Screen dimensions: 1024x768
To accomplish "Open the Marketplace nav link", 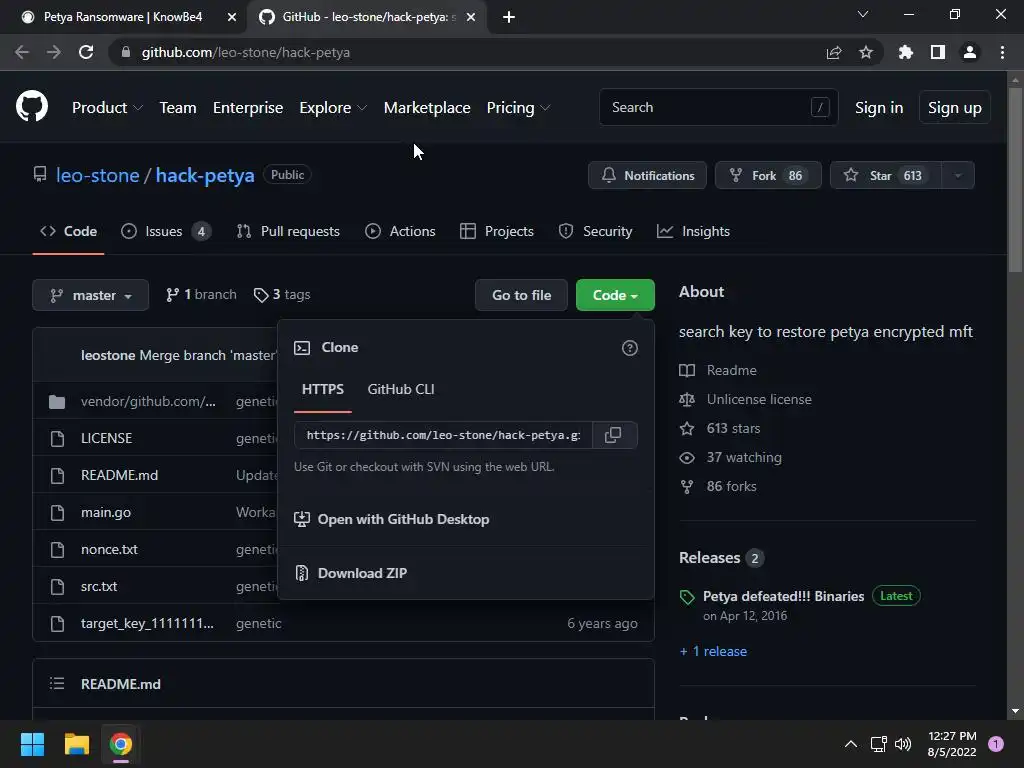I will (x=427, y=108).
